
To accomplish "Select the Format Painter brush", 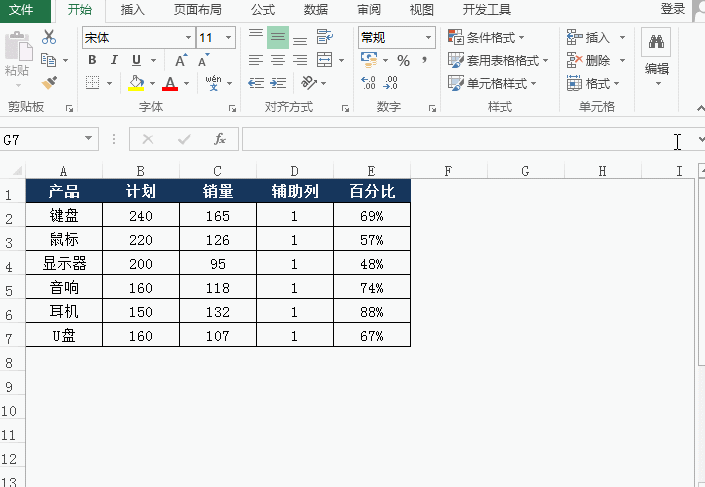I will tap(49, 83).
